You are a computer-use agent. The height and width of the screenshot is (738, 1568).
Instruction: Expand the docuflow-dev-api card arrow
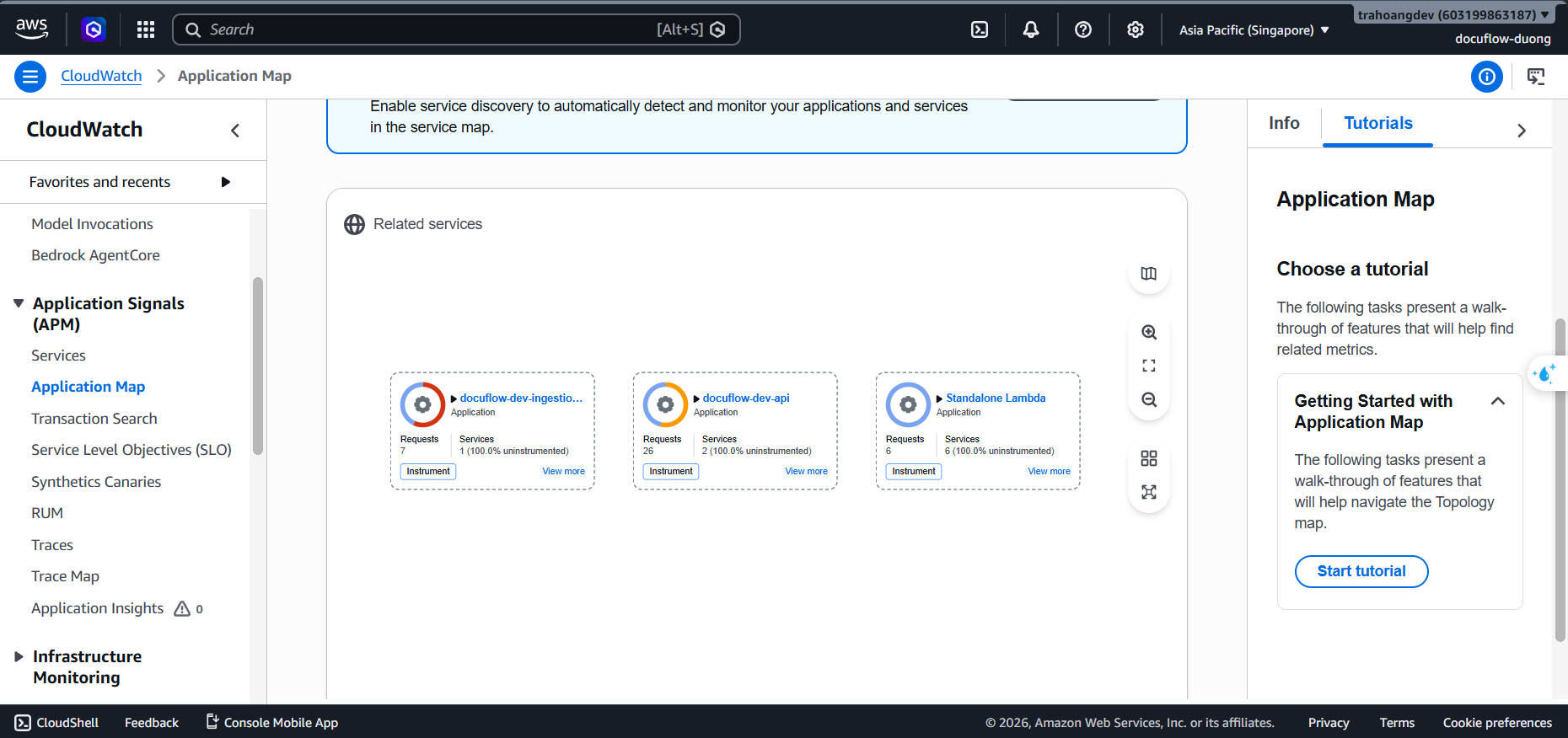(696, 398)
